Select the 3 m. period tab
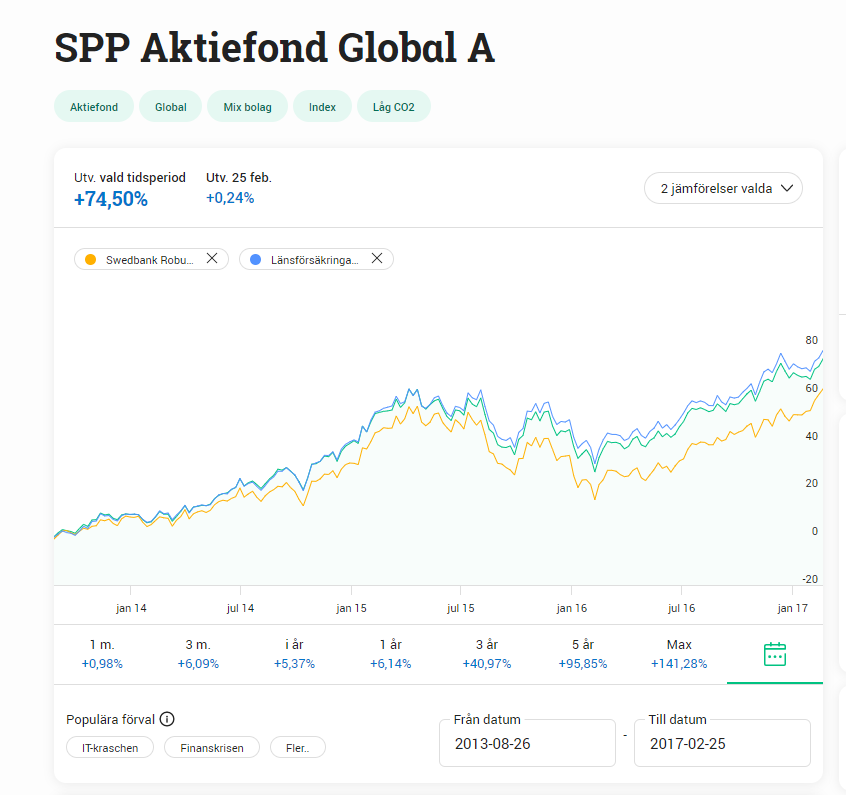The height and width of the screenshot is (795, 846). (x=198, y=654)
